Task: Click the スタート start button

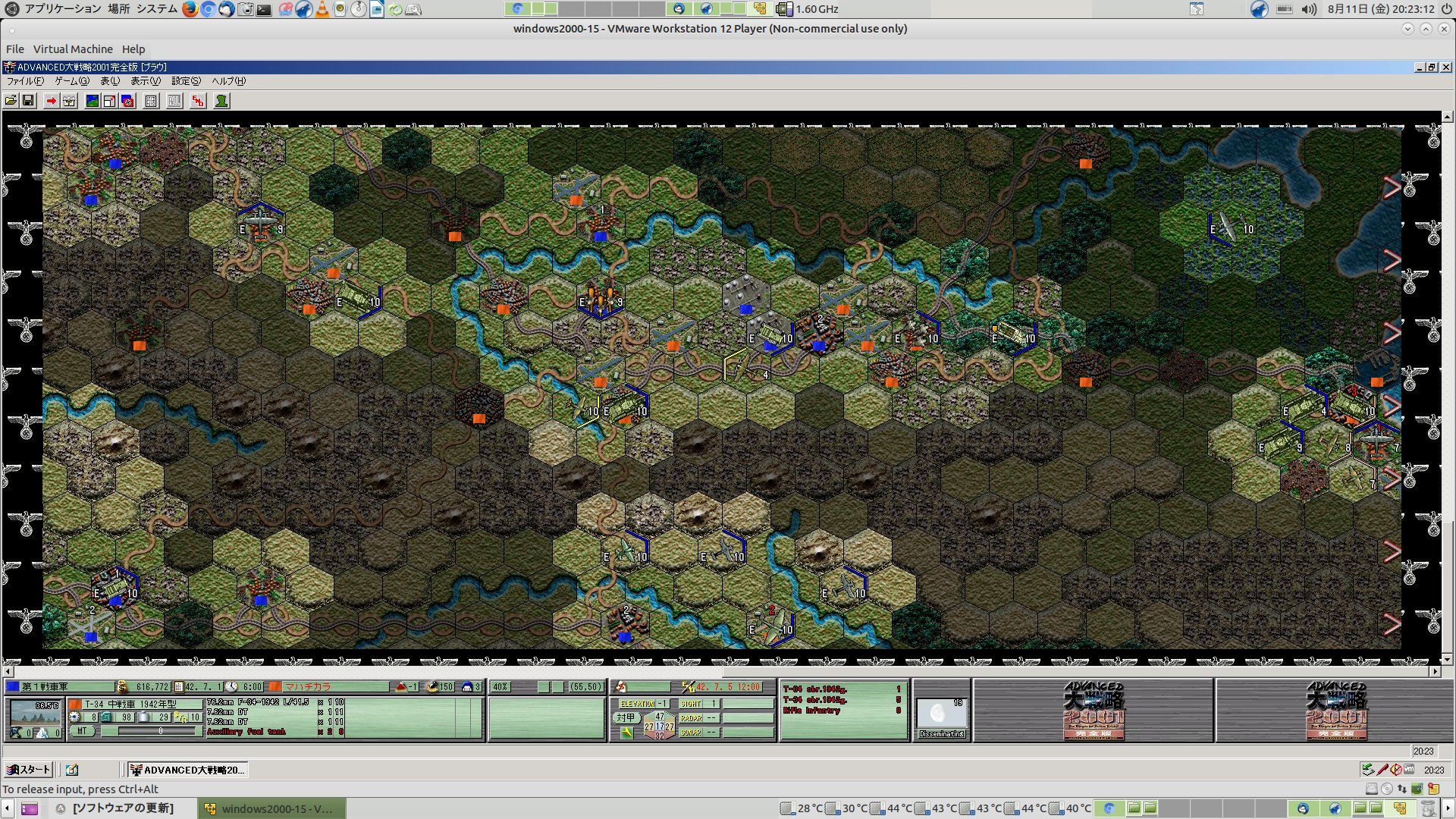Action: click(x=28, y=770)
